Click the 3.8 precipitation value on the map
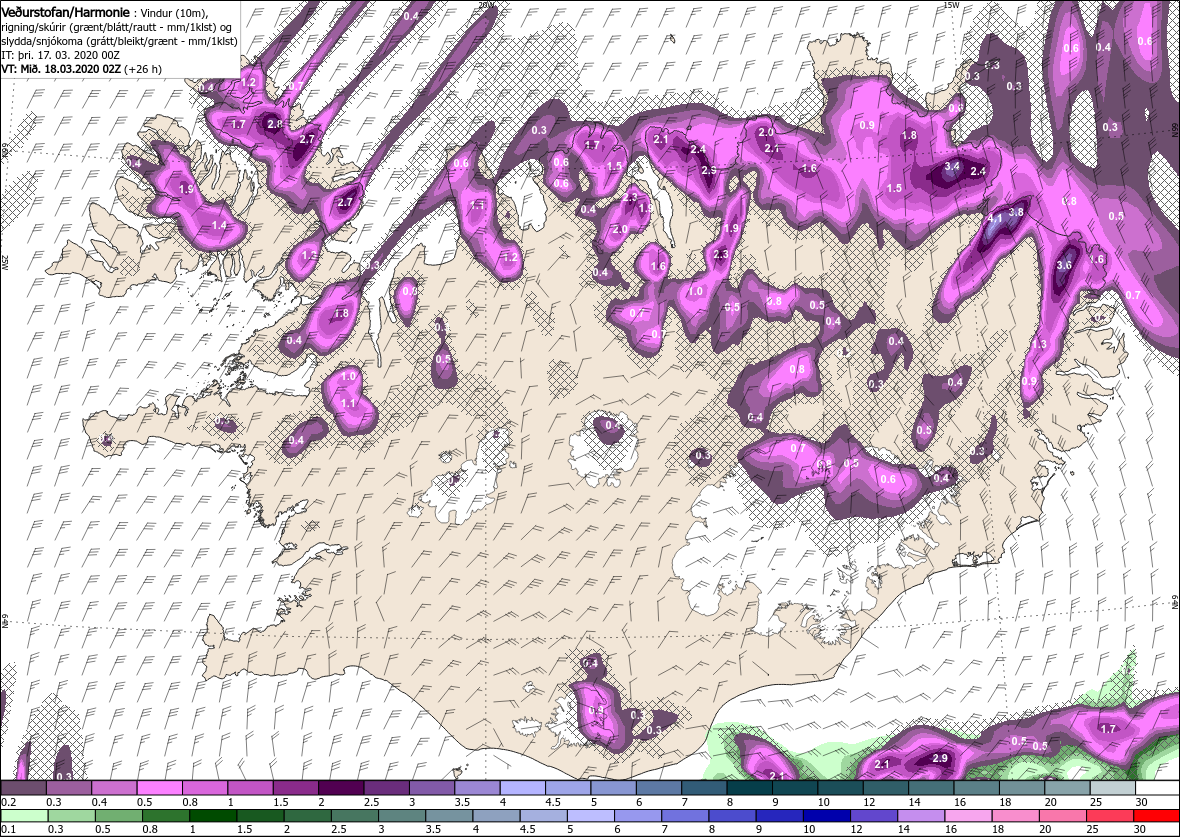The height and width of the screenshot is (837, 1180). point(1016,212)
